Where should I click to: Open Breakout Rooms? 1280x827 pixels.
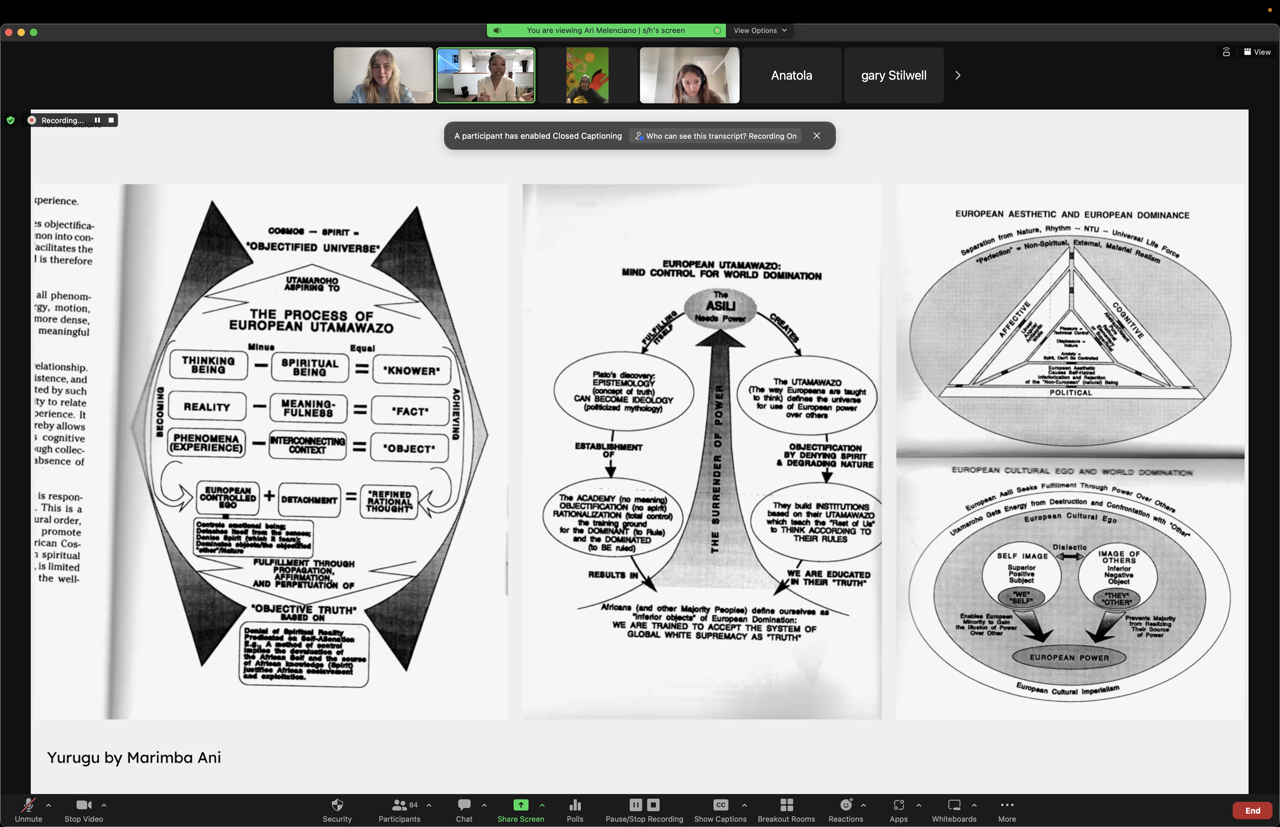786,809
